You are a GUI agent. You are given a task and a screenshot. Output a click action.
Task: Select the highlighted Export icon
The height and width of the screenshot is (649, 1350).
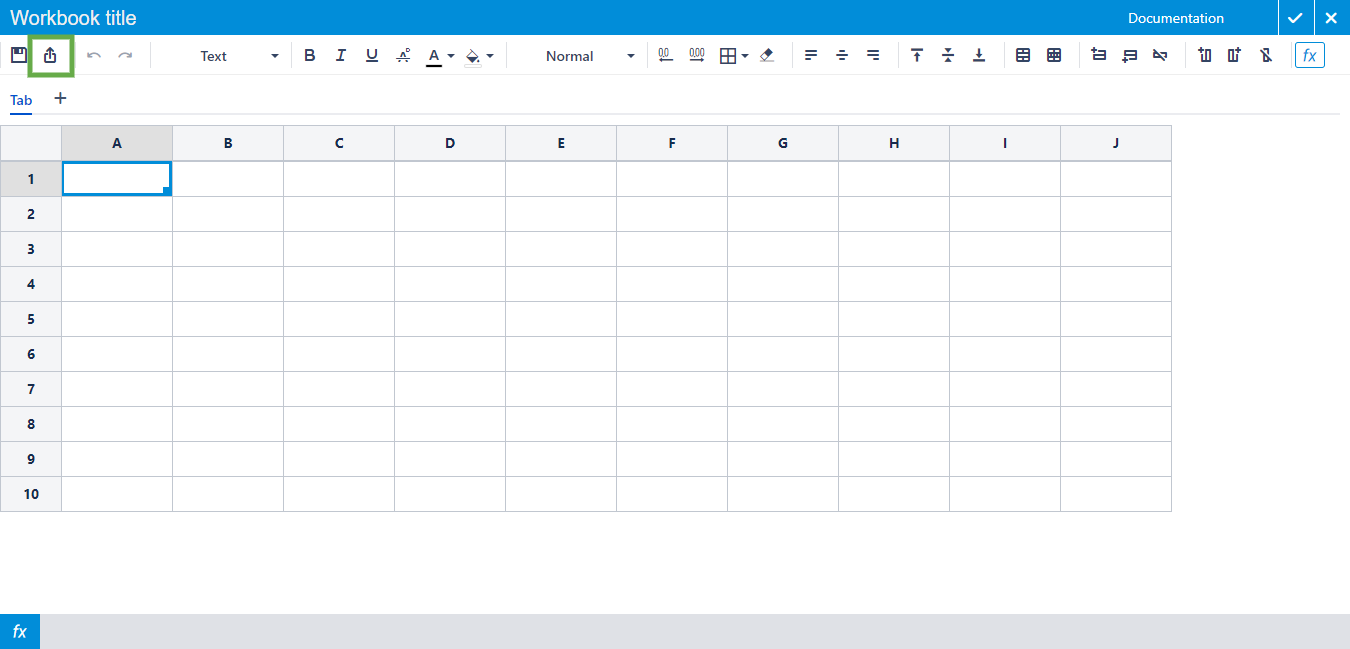pyautogui.click(x=51, y=55)
